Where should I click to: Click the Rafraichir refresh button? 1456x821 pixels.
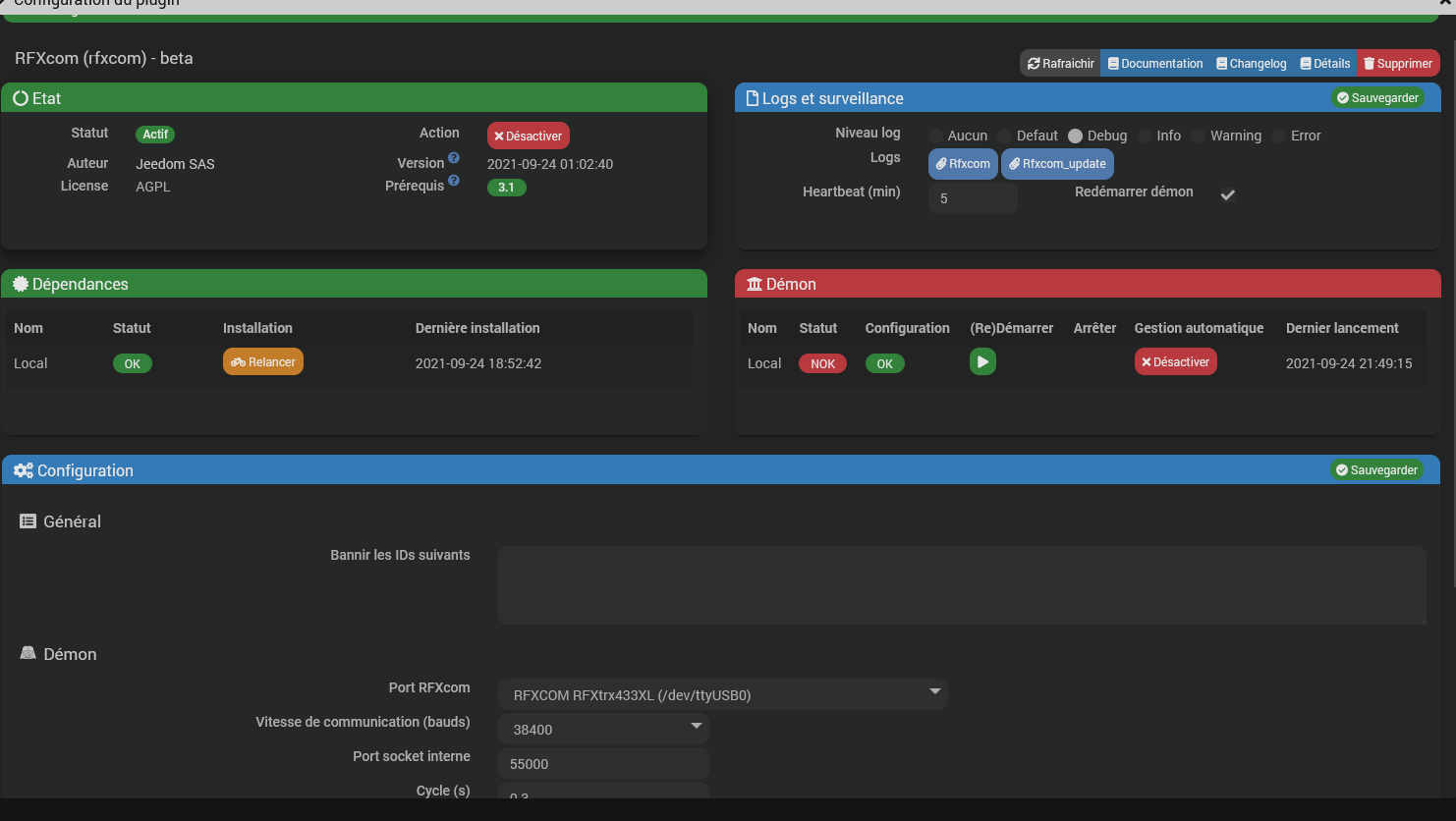1060,63
